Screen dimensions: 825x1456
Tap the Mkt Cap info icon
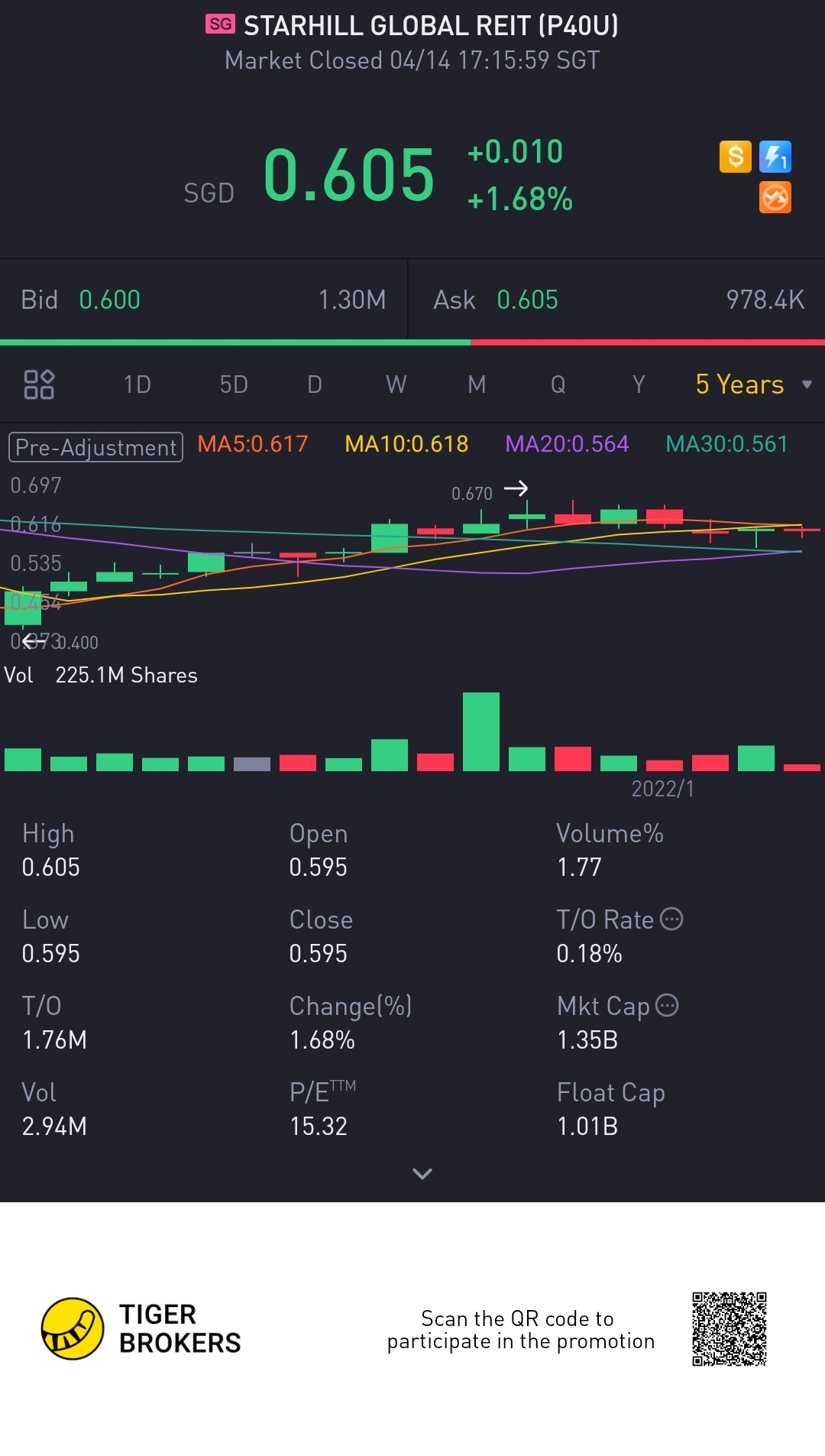[x=667, y=1005]
